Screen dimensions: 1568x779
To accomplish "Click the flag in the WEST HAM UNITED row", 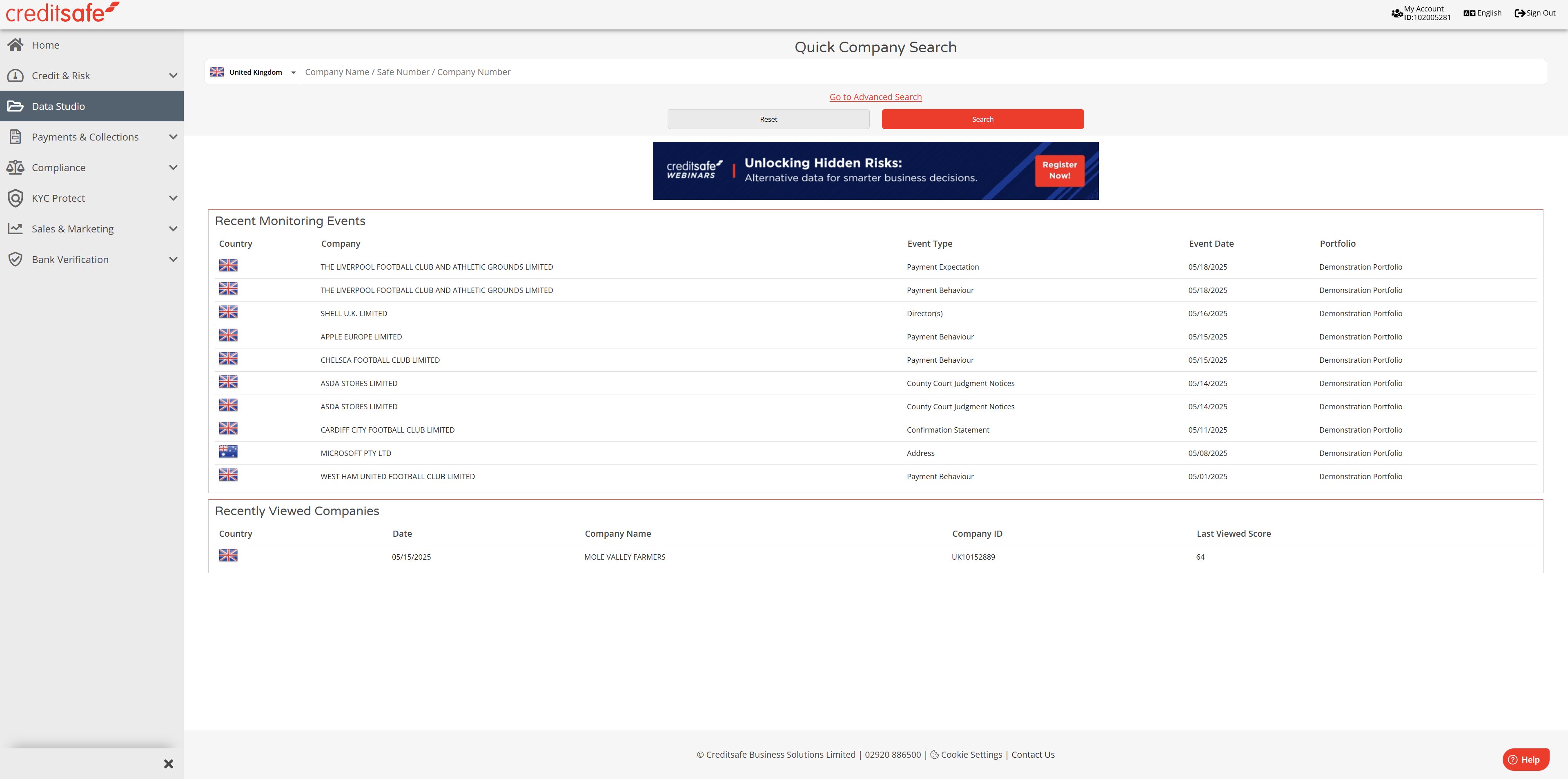I will (x=228, y=475).
